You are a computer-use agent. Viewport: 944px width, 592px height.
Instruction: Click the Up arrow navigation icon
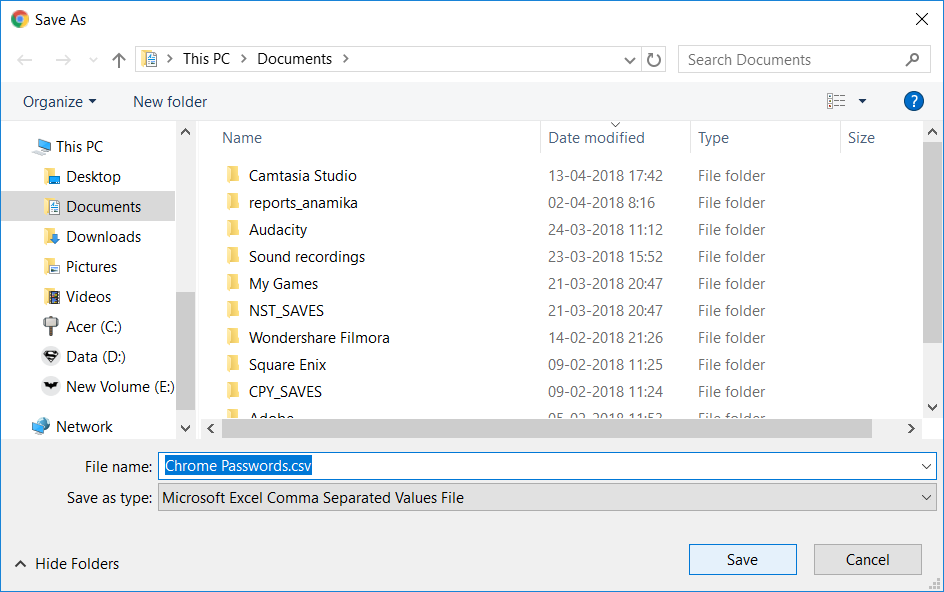[x=119, y=60]
